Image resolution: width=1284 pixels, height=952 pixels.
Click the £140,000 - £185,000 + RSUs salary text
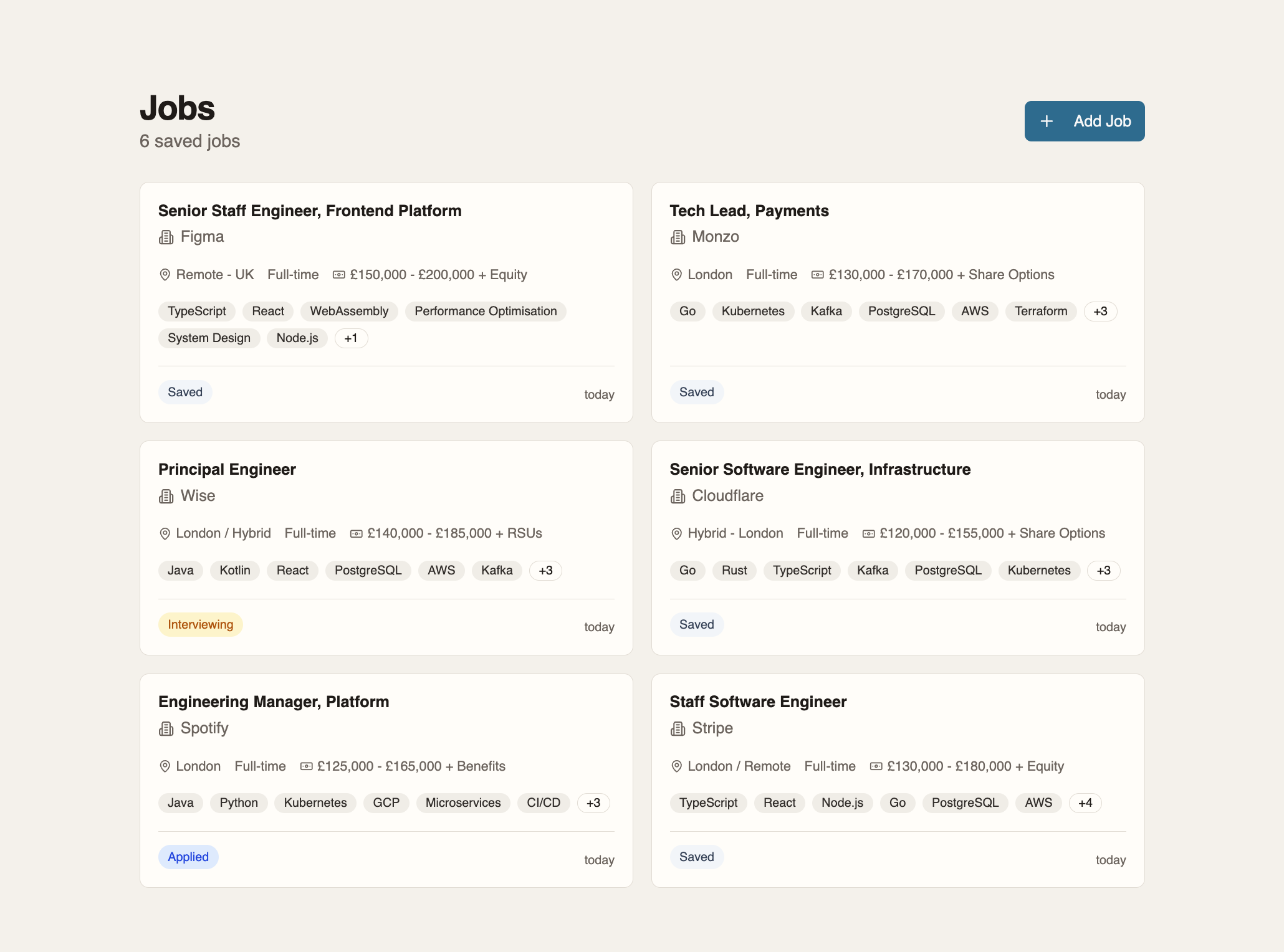tap(454, 534)
